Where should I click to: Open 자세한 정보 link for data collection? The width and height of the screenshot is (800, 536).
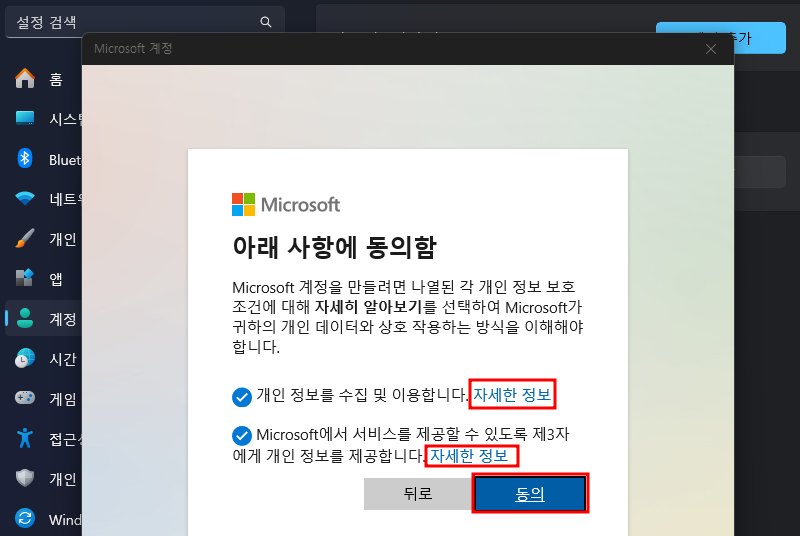coord(512,394)
